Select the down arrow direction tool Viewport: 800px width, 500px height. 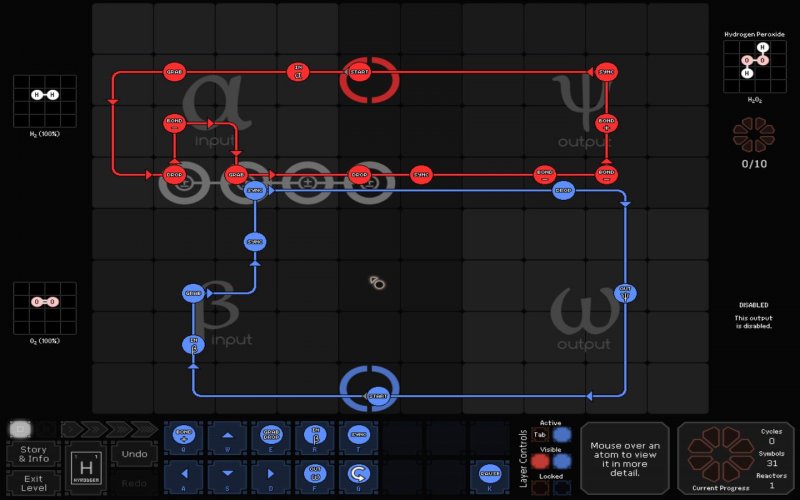click(x=227, y=473)
